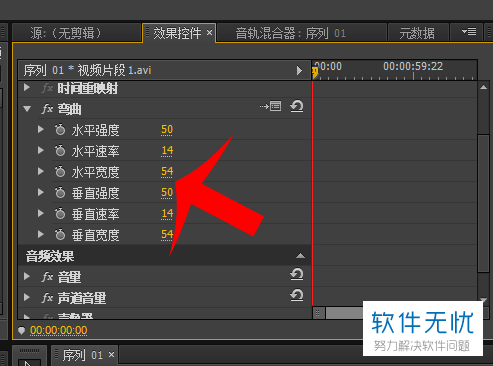The height and width of the screenshot is (366, 493).
Task: Reset the 弯曲 effect
Action: click(x=296, y=107)
